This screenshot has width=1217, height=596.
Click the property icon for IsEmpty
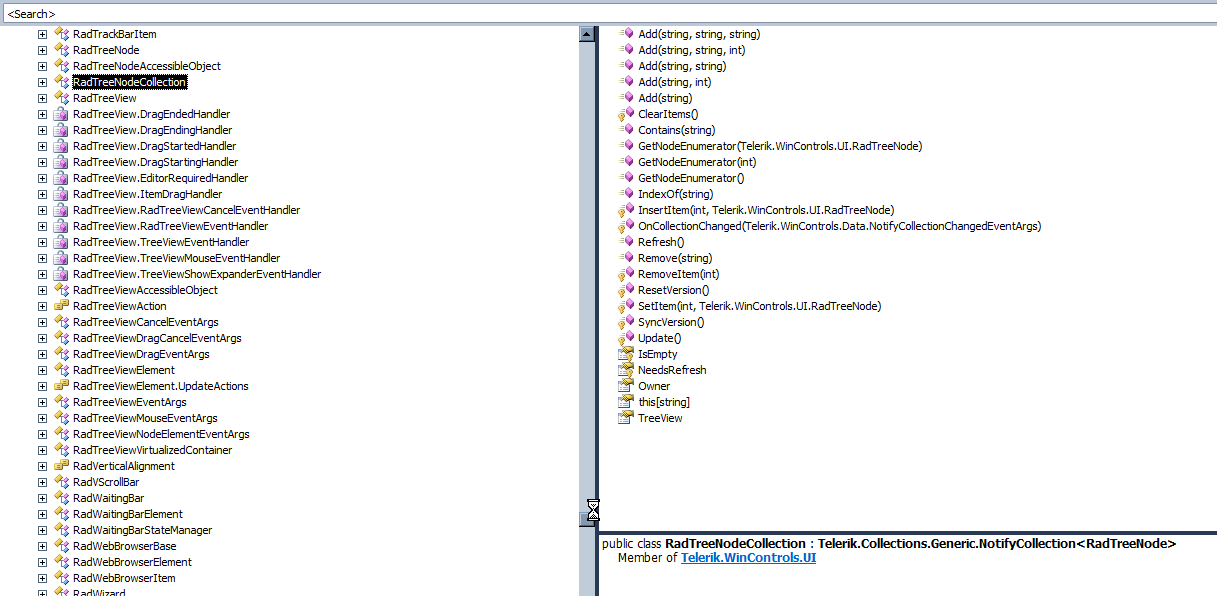click(x=626, y=354)
